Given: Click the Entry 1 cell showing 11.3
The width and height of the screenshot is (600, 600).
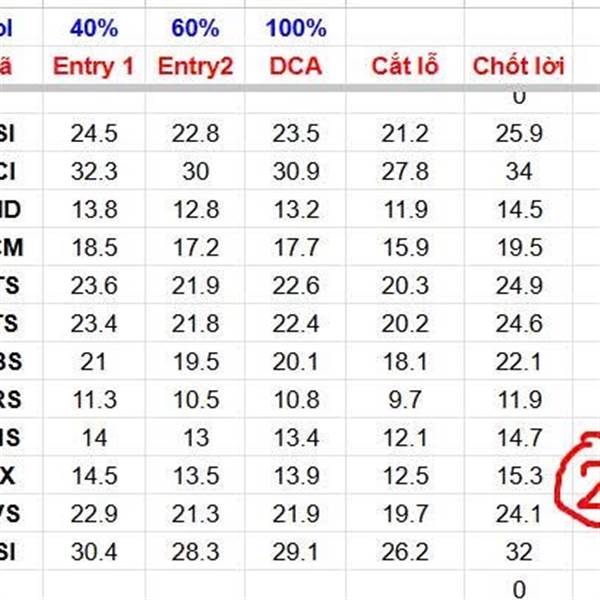Looking at the screenshot, I should click(92, 399).
